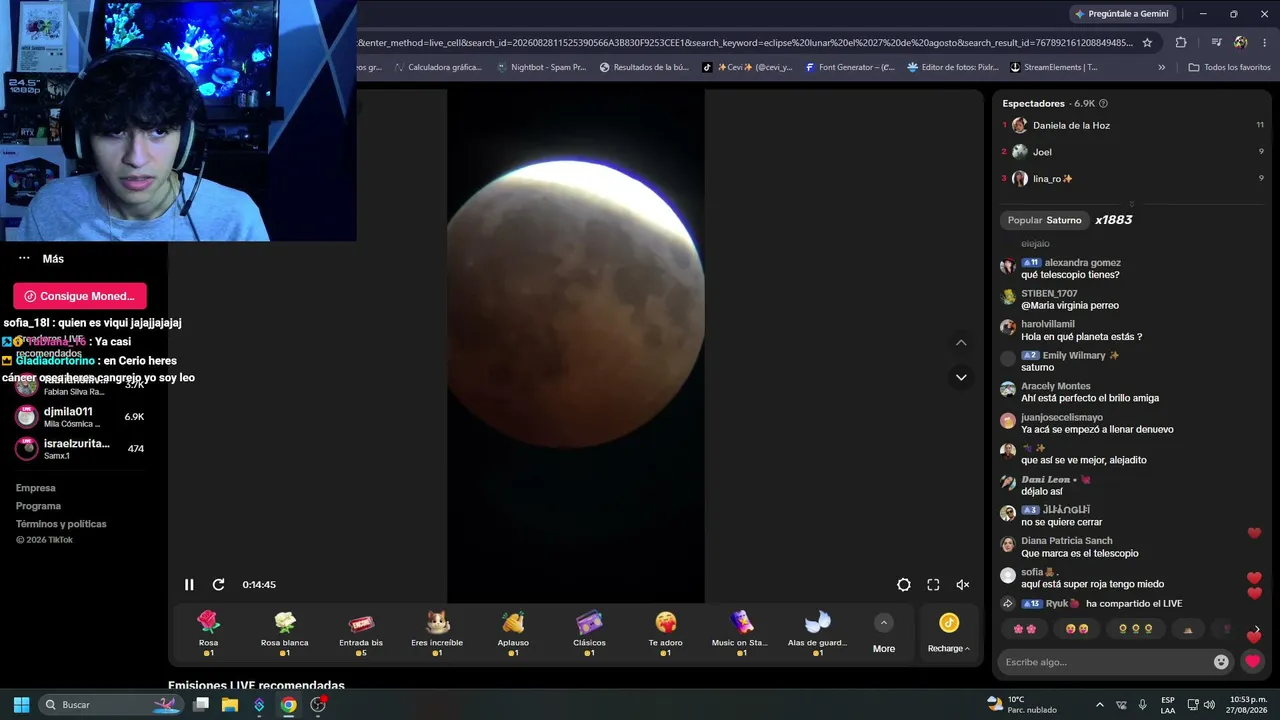
Task: Send the Music on Stage gift
Action: coord(741,634)
